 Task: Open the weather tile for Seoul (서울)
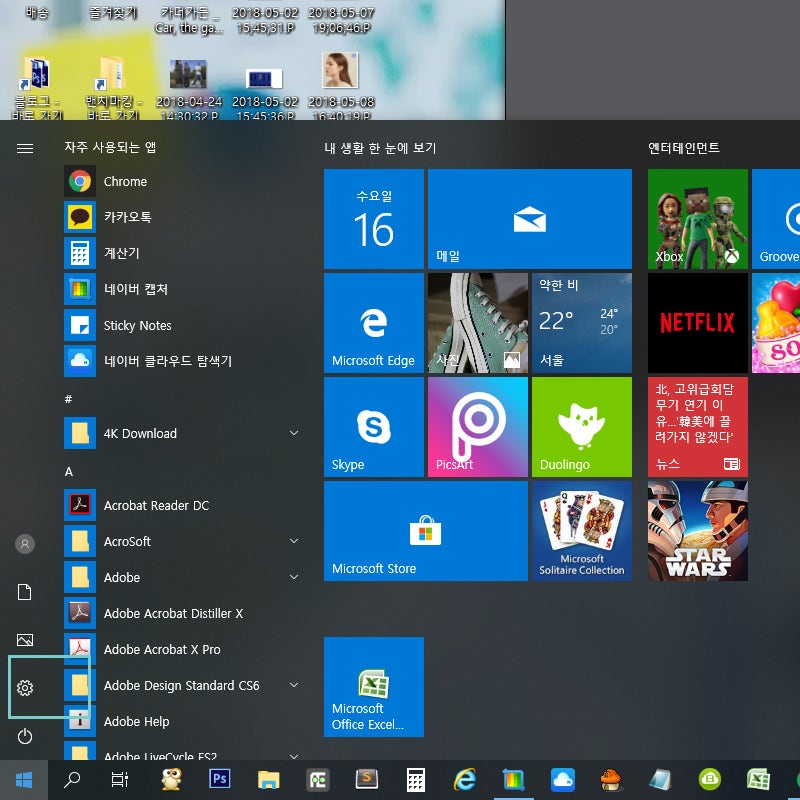click(x=582, y=323)
